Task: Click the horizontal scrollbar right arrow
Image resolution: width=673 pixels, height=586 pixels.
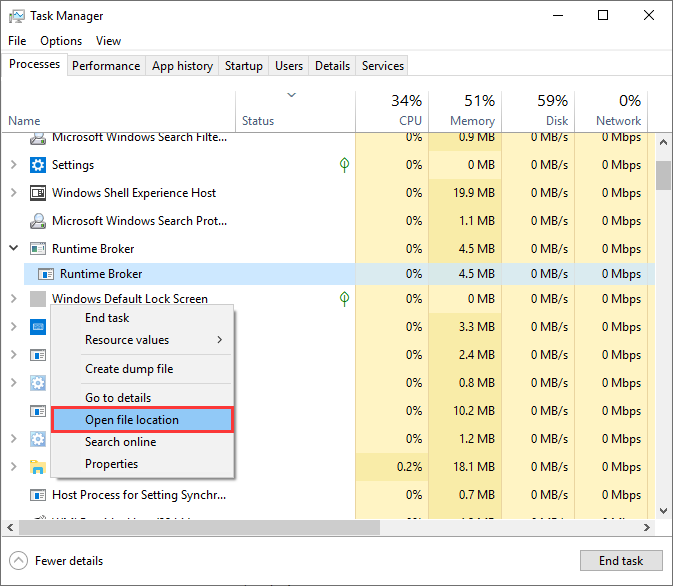Action: (x=647, y=528)
